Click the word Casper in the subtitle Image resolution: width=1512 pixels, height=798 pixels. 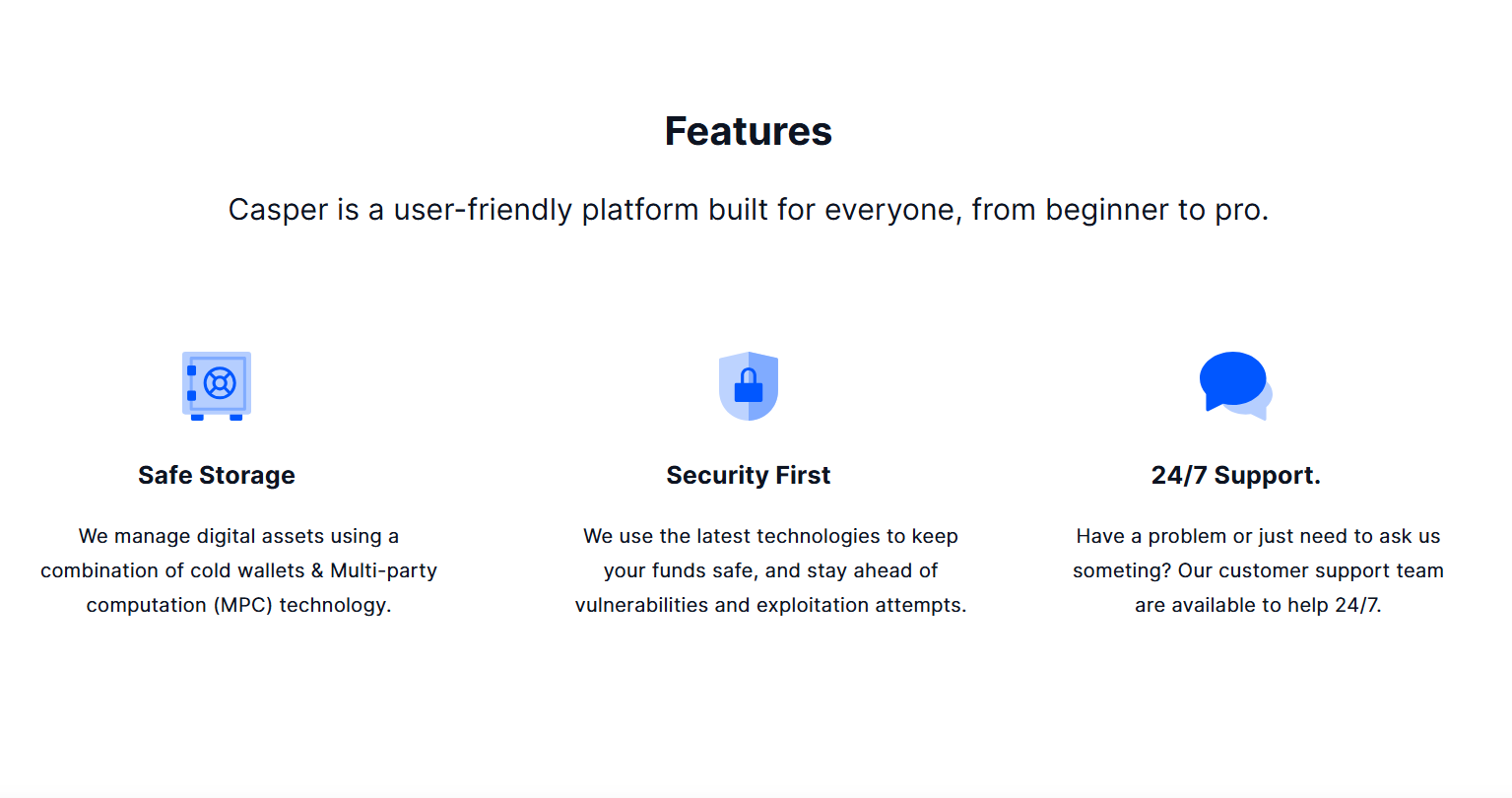coord(279,210)
